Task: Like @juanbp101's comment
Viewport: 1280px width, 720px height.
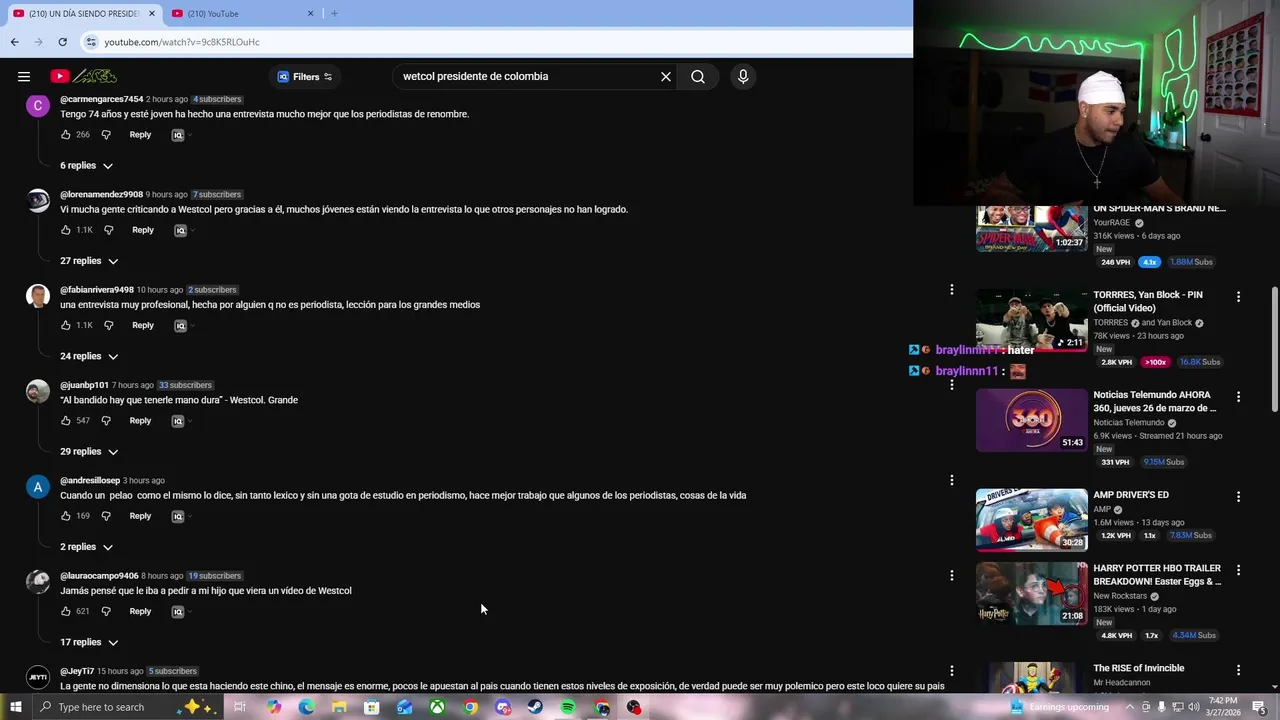Action: [x=66, y=421]
